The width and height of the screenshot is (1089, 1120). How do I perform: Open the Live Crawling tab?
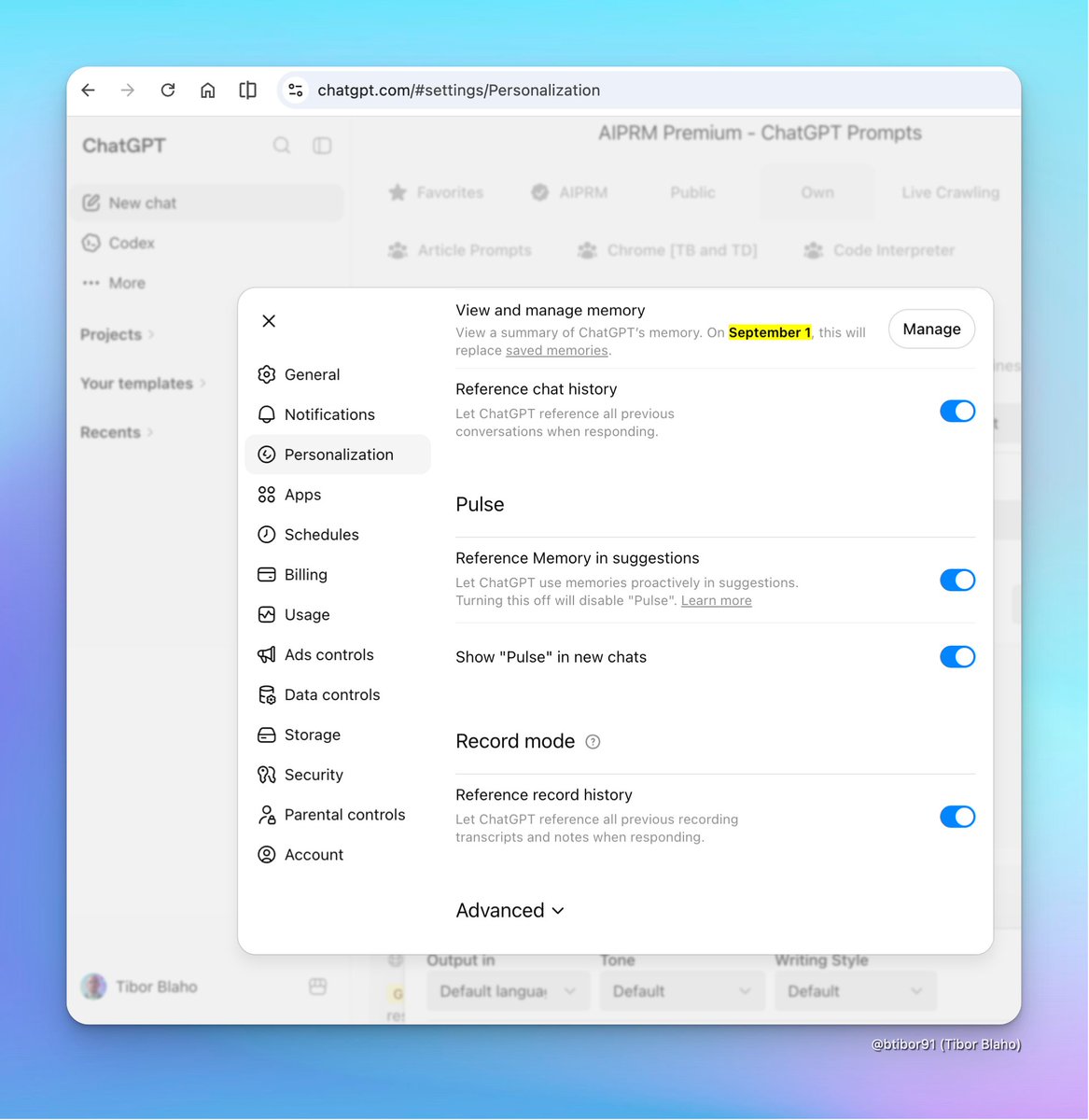point(951,193)
